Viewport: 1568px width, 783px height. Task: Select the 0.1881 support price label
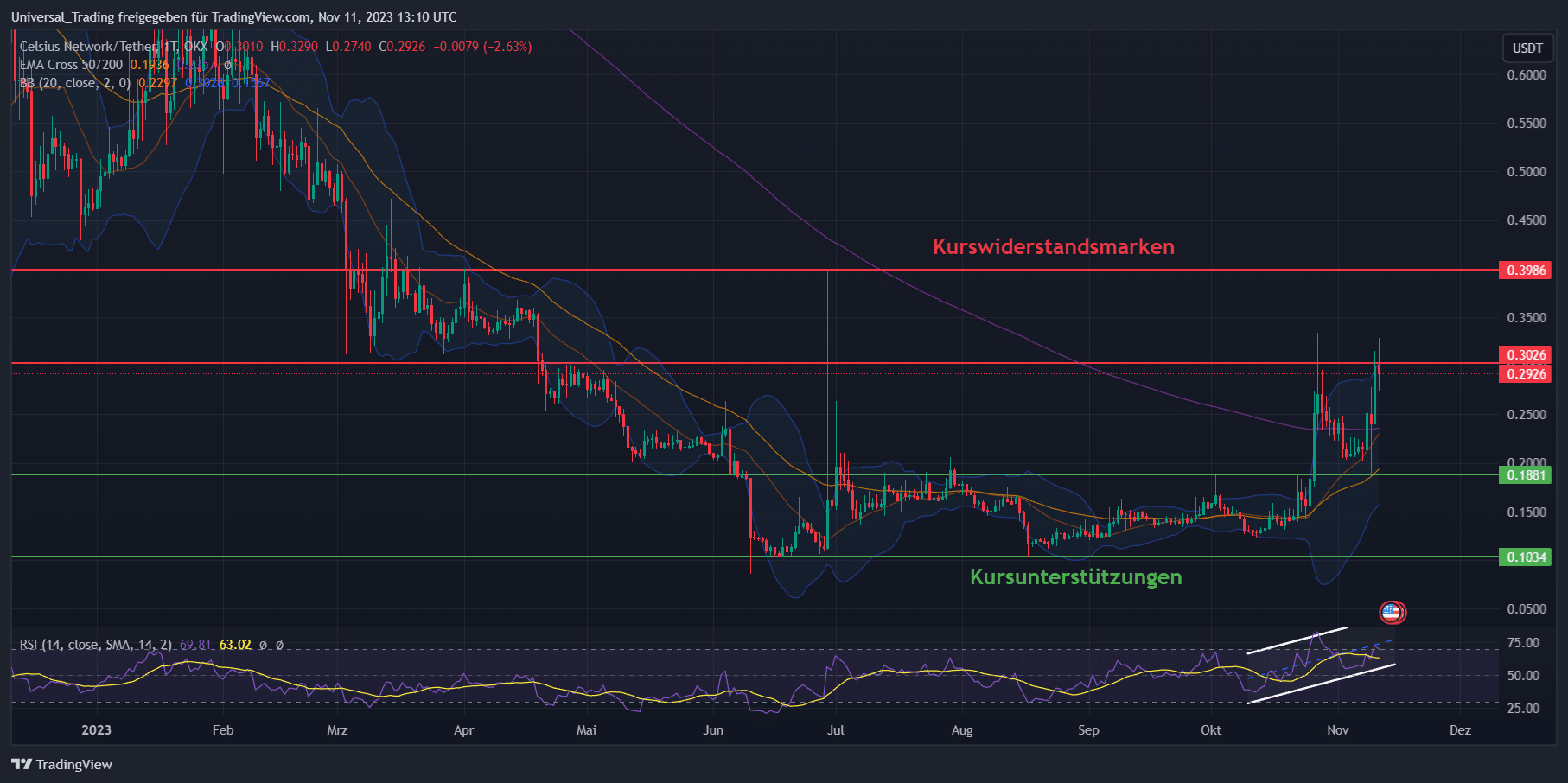tap(1527, 475)
